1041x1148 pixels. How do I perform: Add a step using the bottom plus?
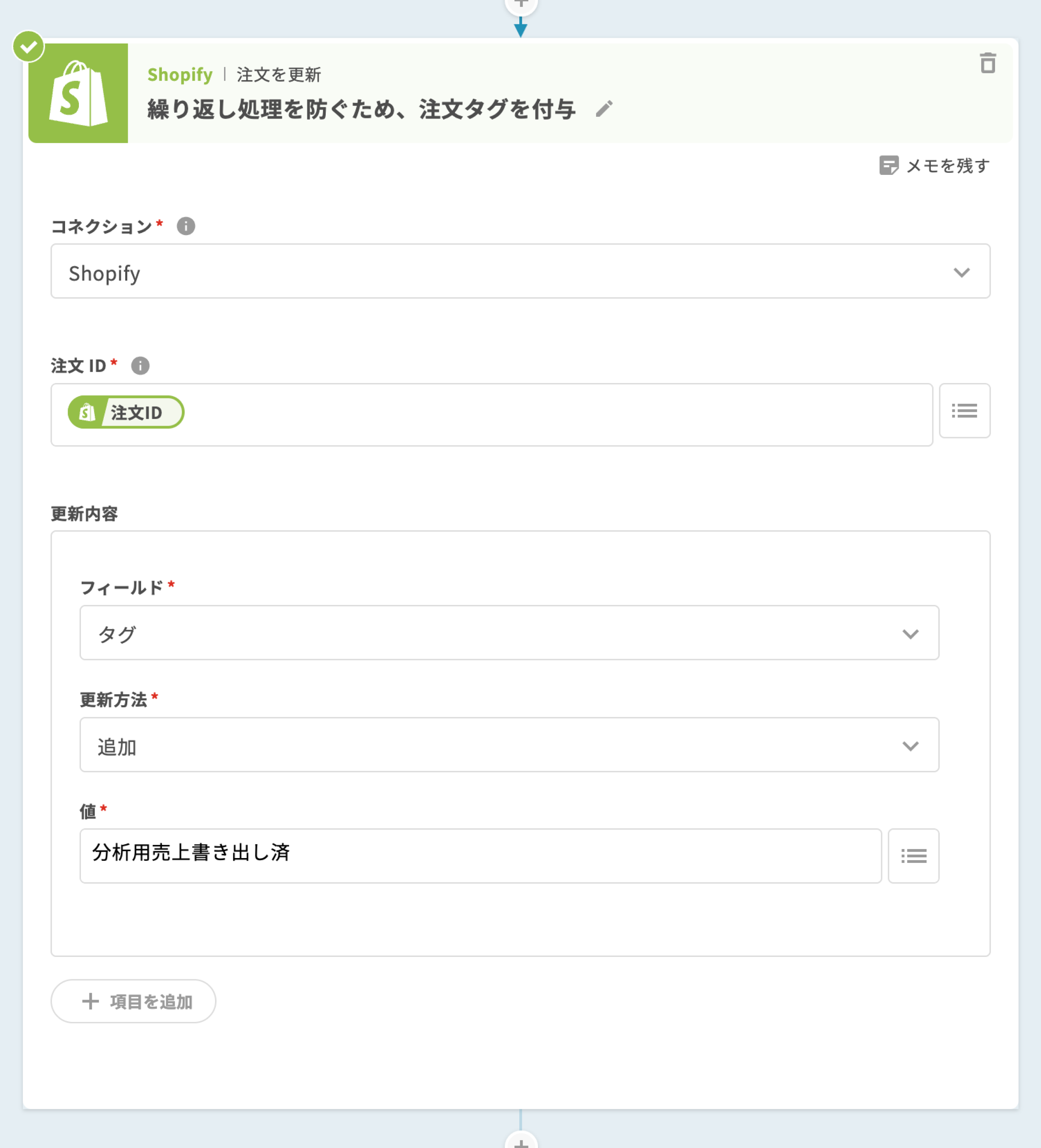pyautogui.click(x=520, y=1141)
